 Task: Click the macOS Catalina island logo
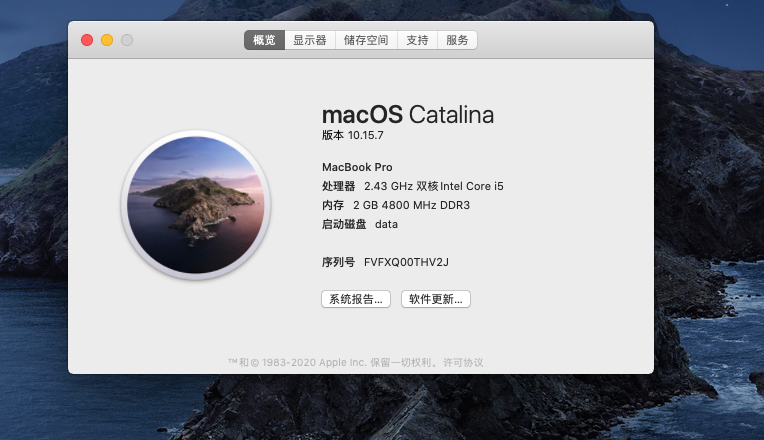coord(196,205)
